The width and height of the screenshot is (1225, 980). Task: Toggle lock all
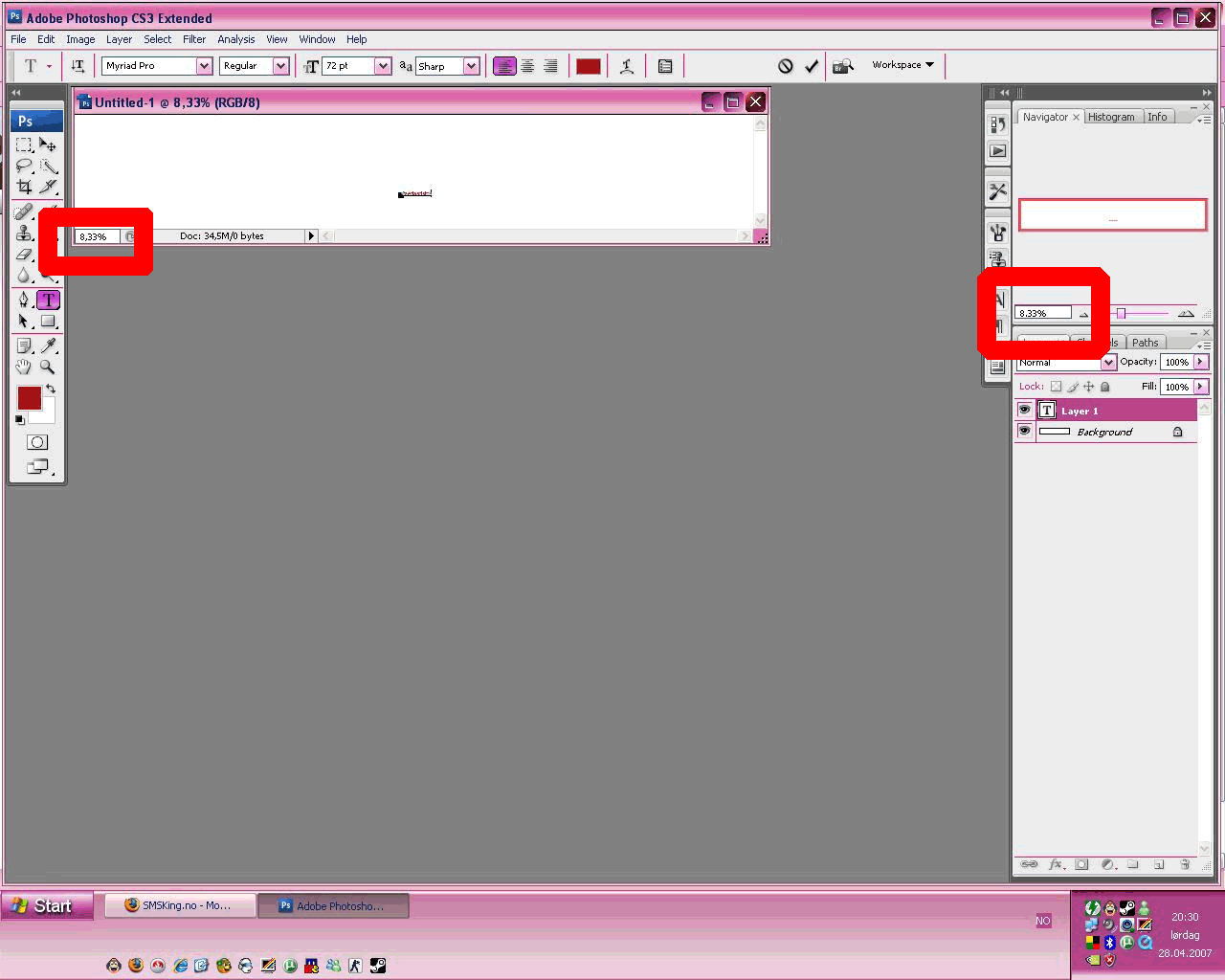1104,387
